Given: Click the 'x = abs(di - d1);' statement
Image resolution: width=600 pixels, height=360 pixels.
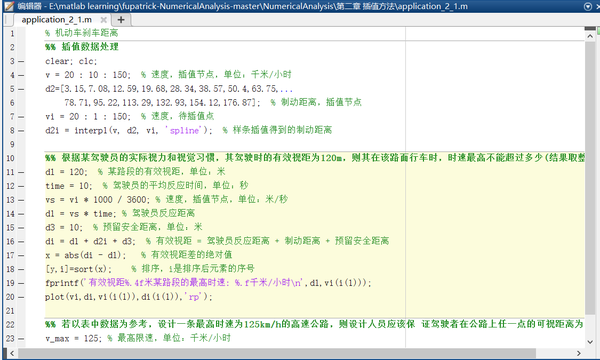Looking at the screenshot, I should tap(85, 255).
